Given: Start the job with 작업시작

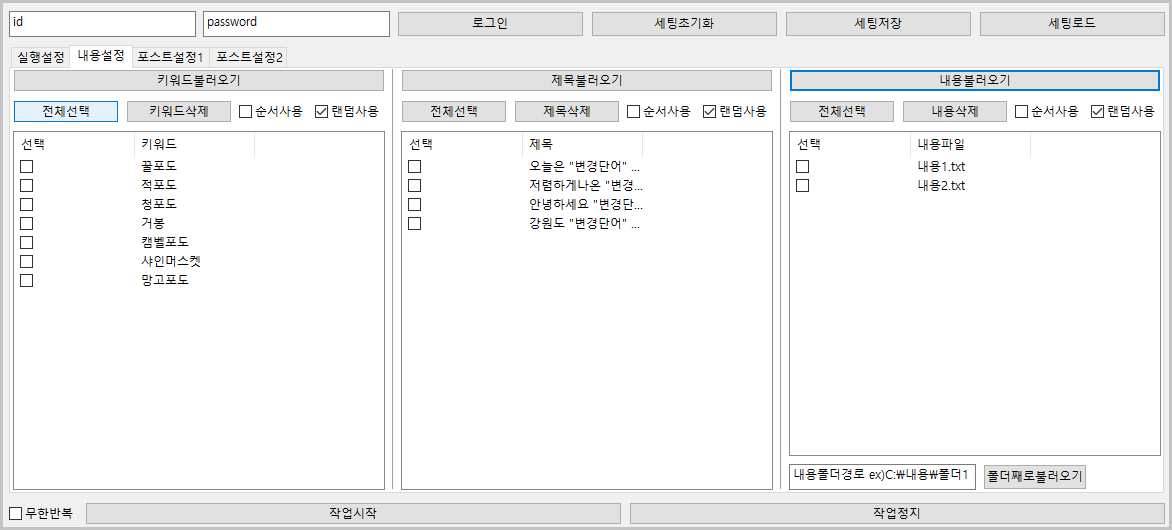Looking at the screenshot, I should click(352, 513).
